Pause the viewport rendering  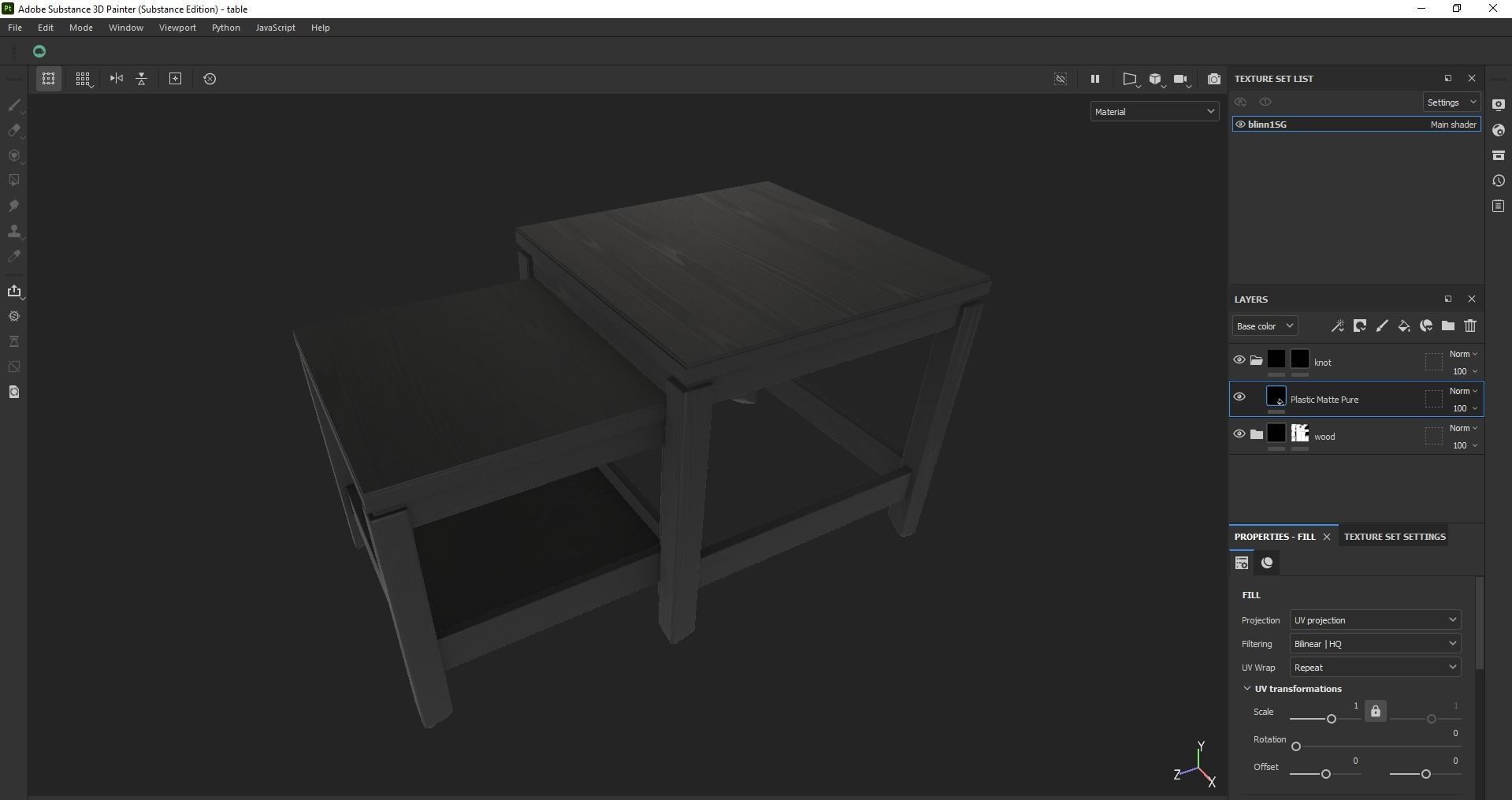pyautogui.click(x=1094, y=79)
